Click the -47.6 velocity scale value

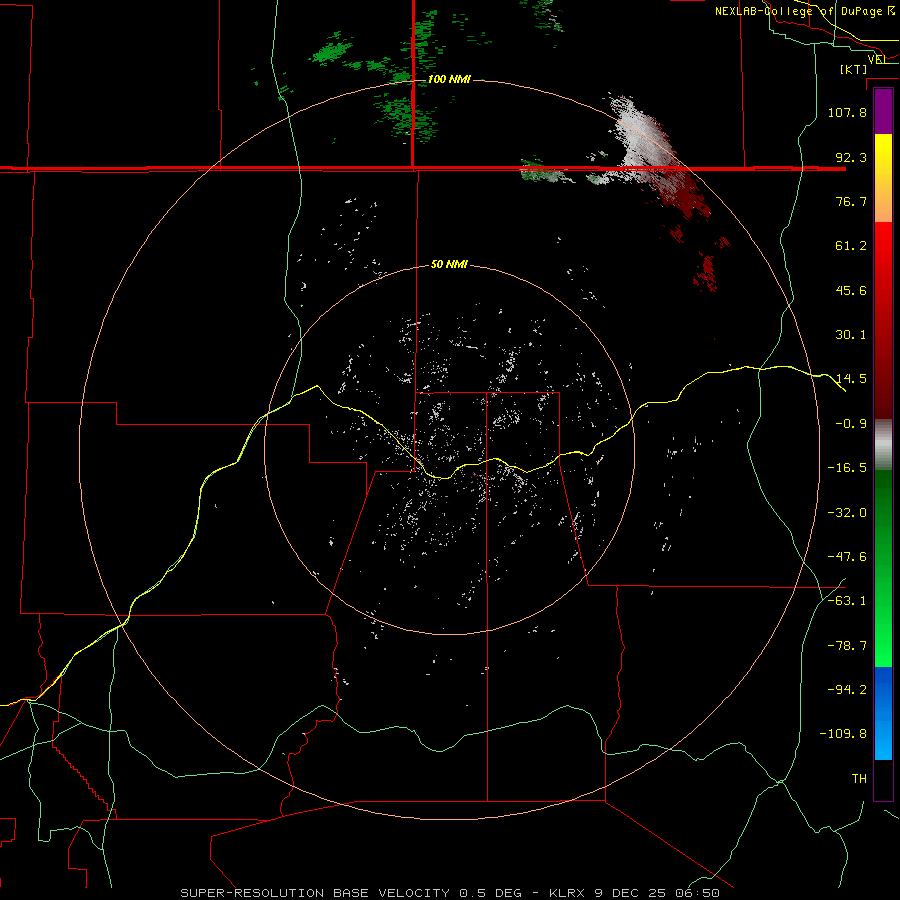[847, 557]
